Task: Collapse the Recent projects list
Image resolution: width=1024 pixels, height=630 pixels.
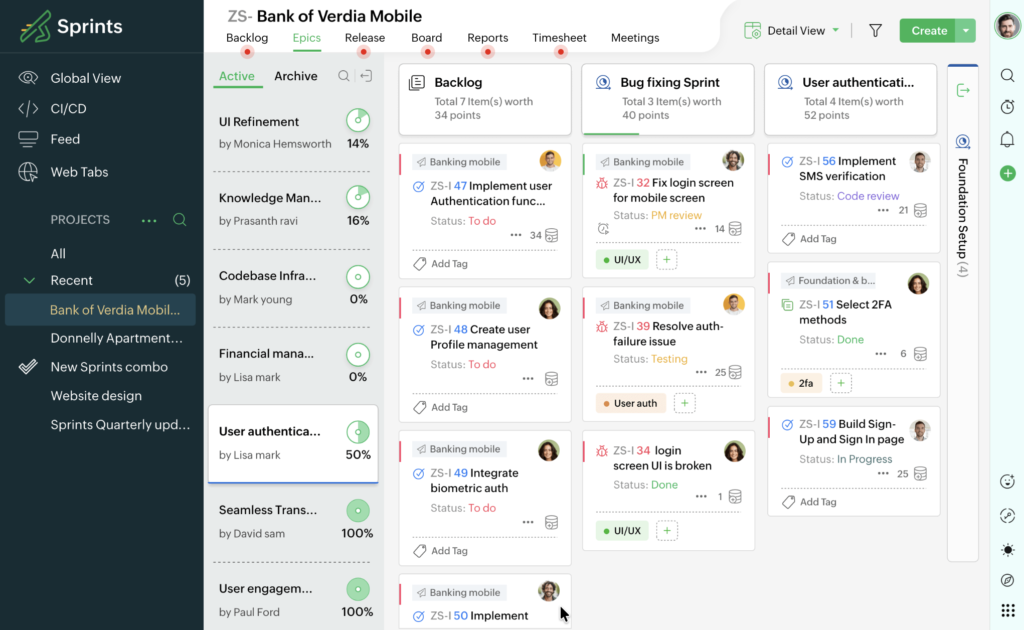Action: pyautogui.click(x=29, y=281)
